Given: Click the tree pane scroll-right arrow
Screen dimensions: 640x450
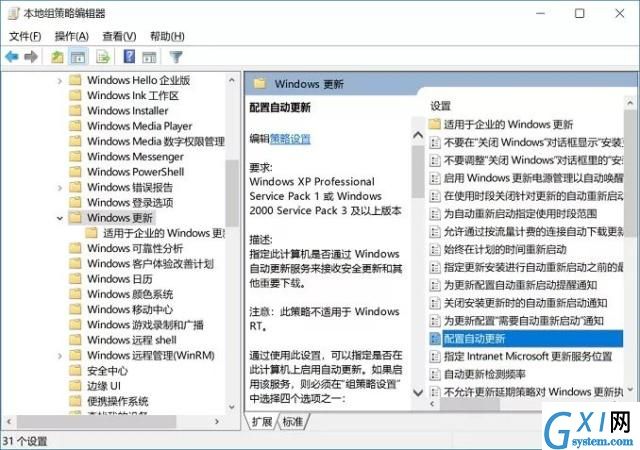Looking at the screenshot, I should [217, 421].
